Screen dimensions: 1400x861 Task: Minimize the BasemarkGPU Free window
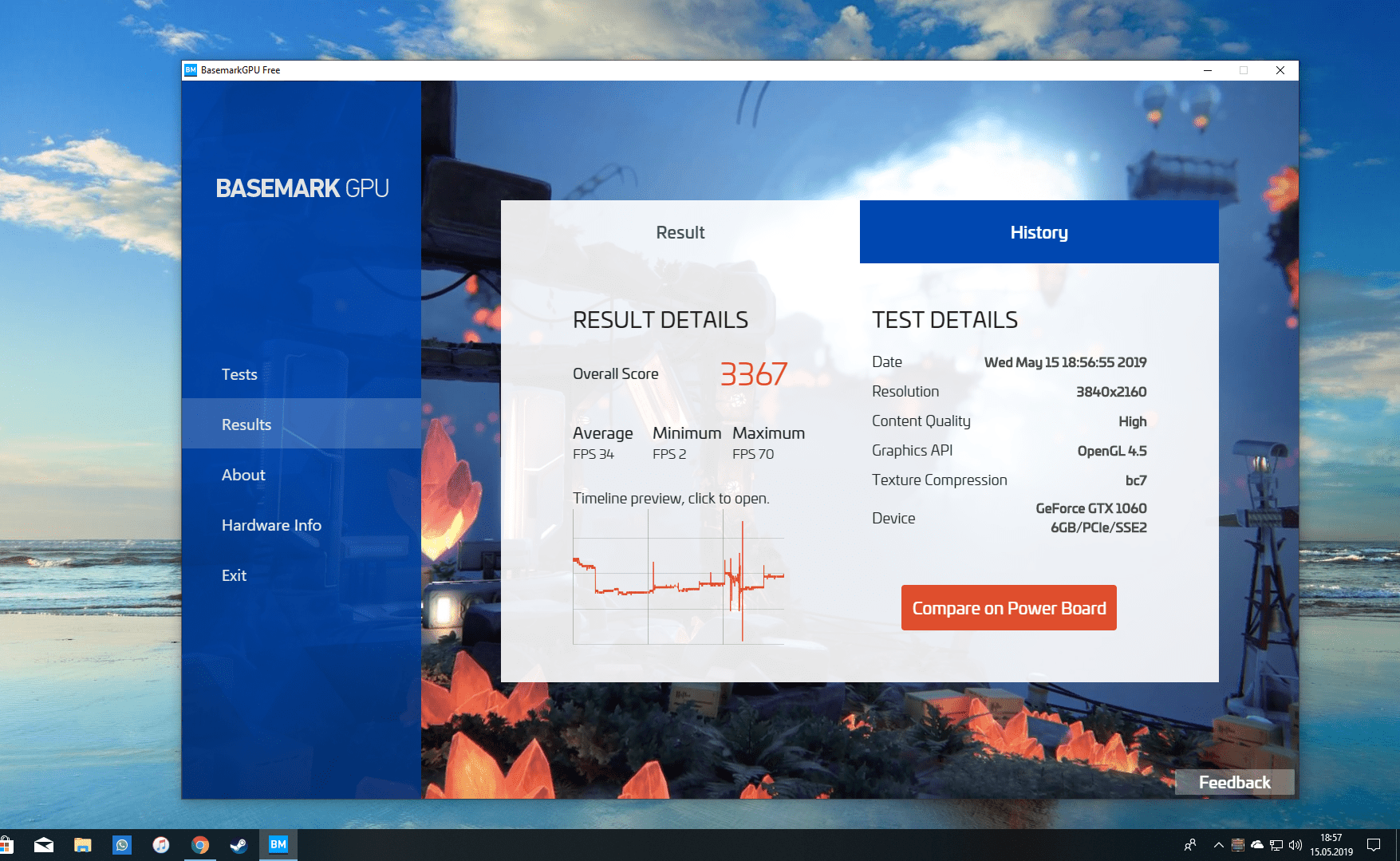pyautogui.click(x=1208, y=70)
